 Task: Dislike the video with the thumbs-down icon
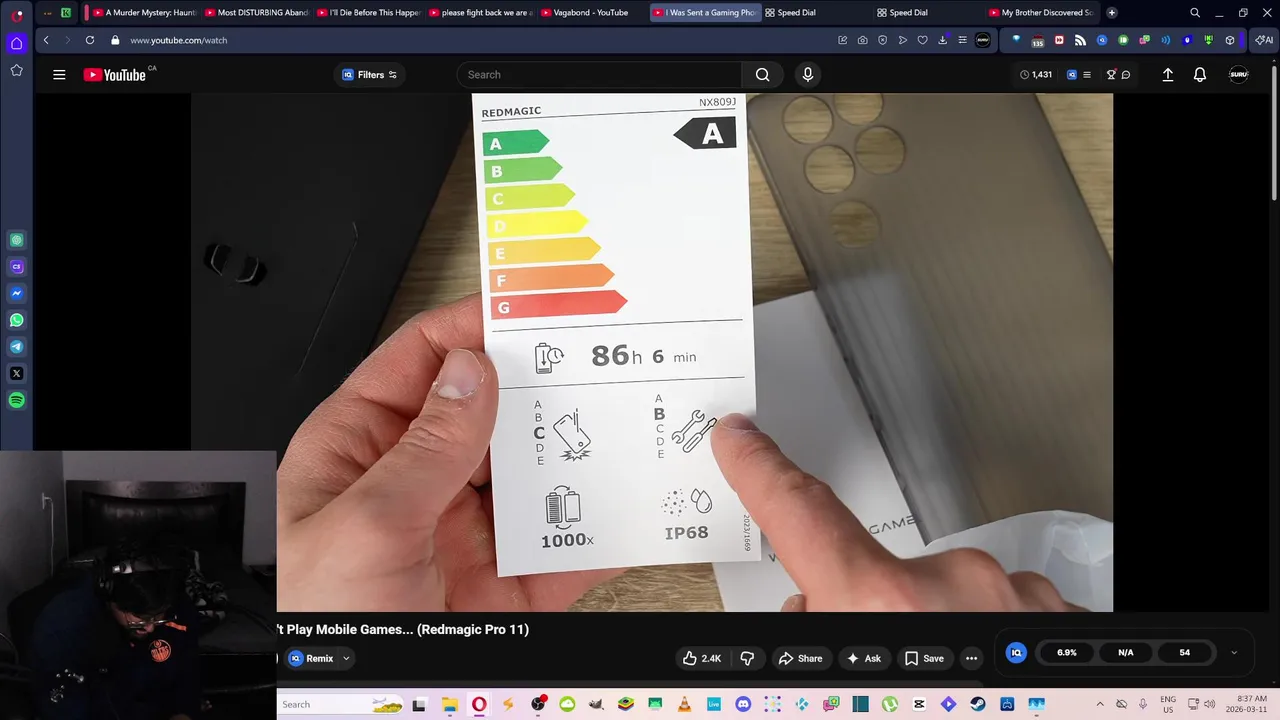point(747,658)
